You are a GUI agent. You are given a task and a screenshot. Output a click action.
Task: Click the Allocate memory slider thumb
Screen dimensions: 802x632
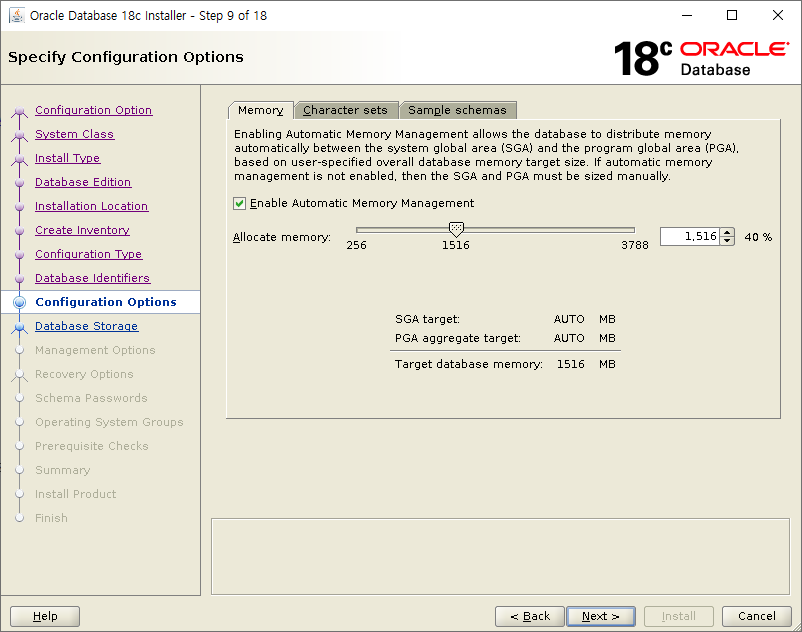click(456, 229)
